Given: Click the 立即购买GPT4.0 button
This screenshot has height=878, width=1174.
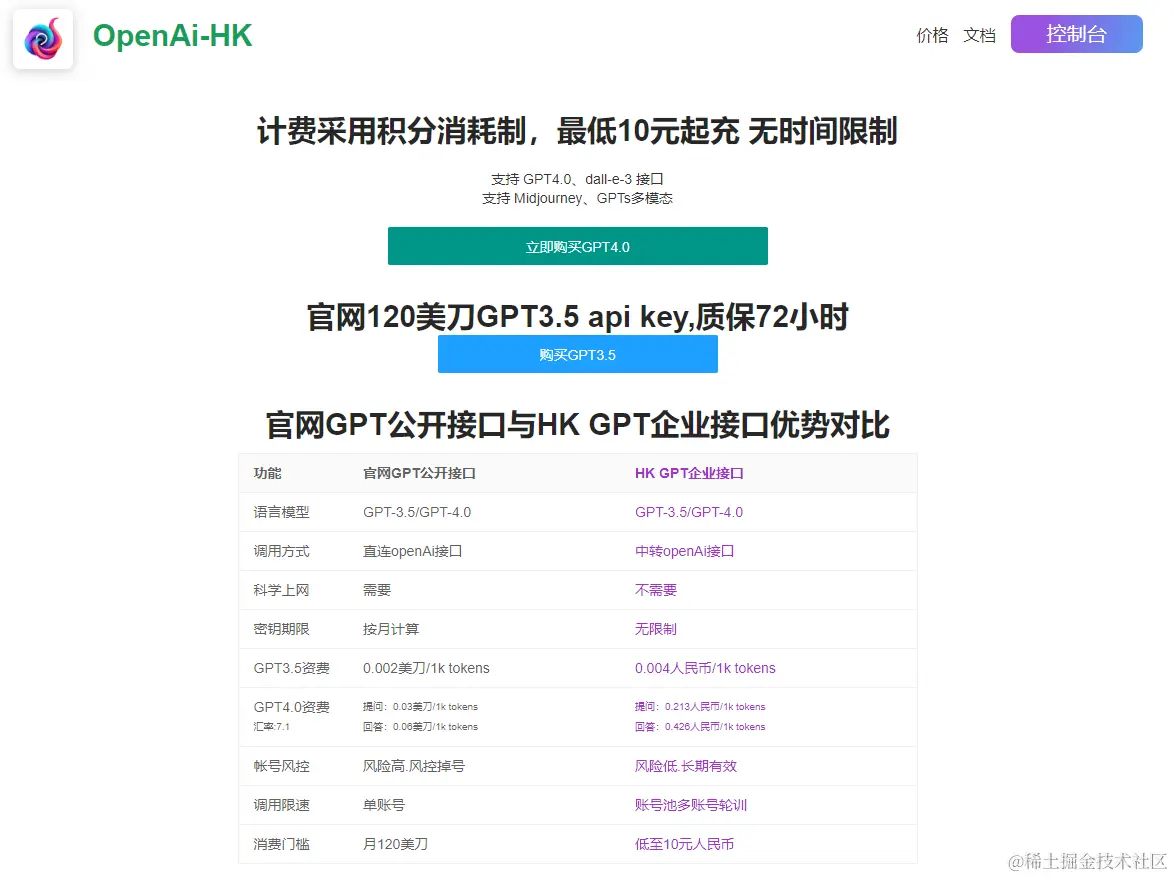Looking at the screenshot, I should [x=577, y=246].
